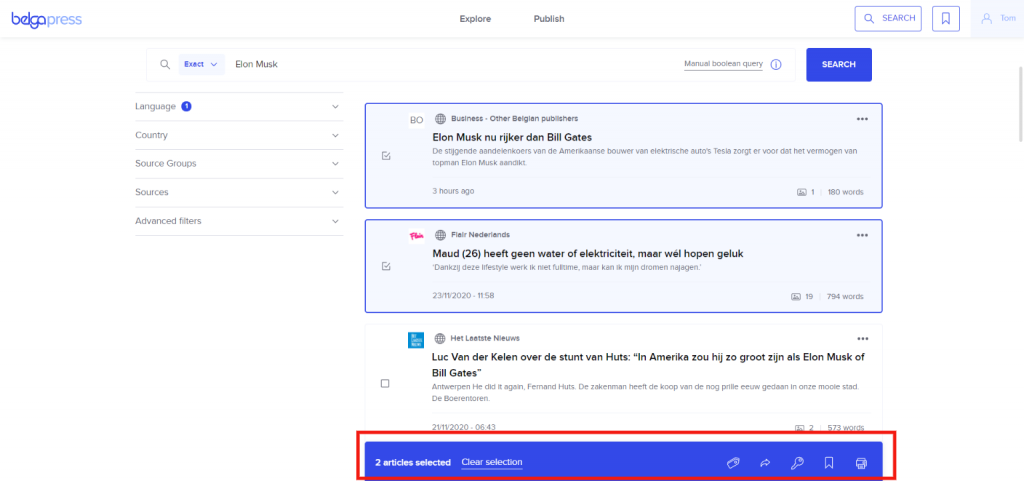
Task: Click the info icon beside Manual boolean query
Action: (x=776, y=65)
